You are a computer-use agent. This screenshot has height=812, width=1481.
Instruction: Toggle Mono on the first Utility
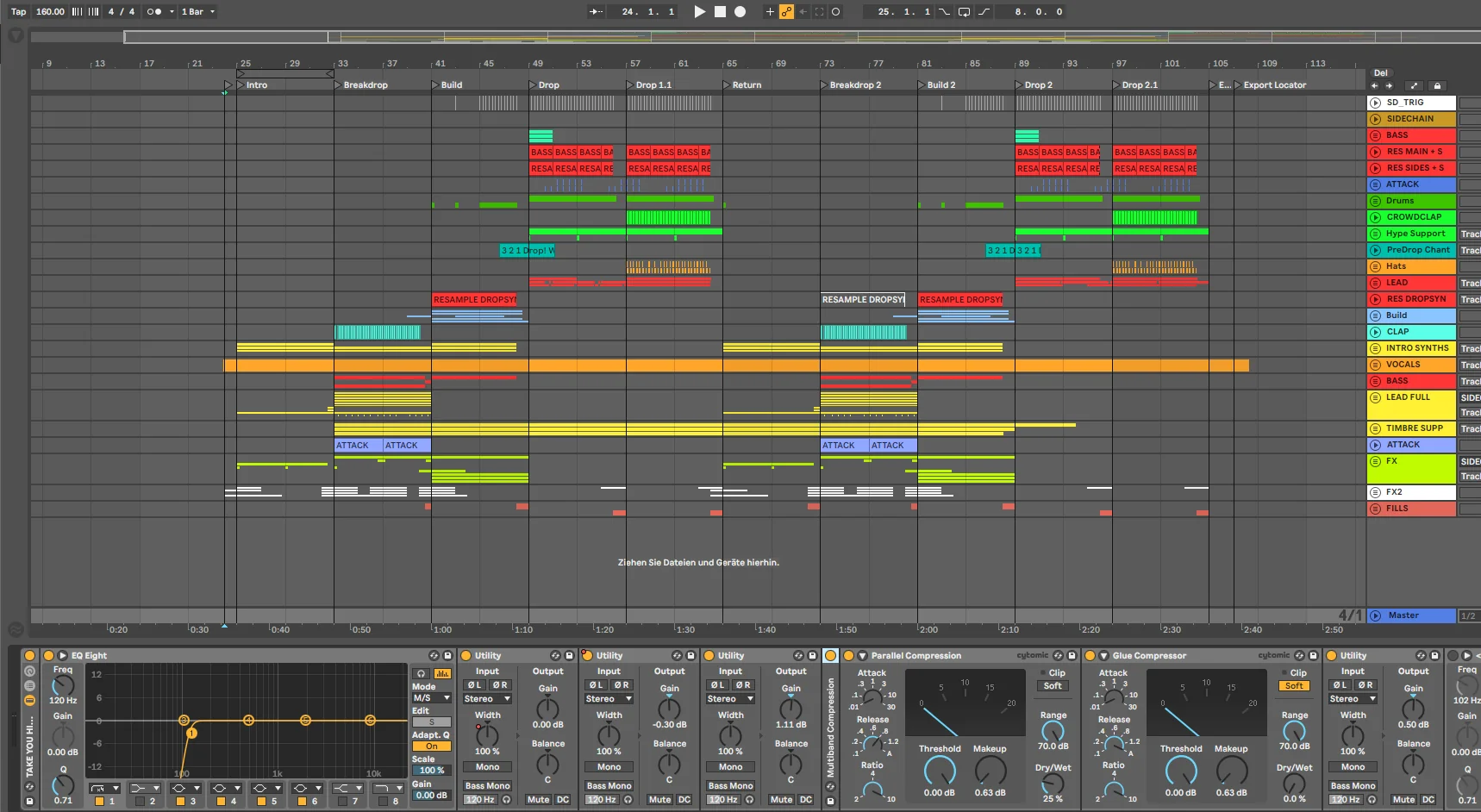pos(487,767)
